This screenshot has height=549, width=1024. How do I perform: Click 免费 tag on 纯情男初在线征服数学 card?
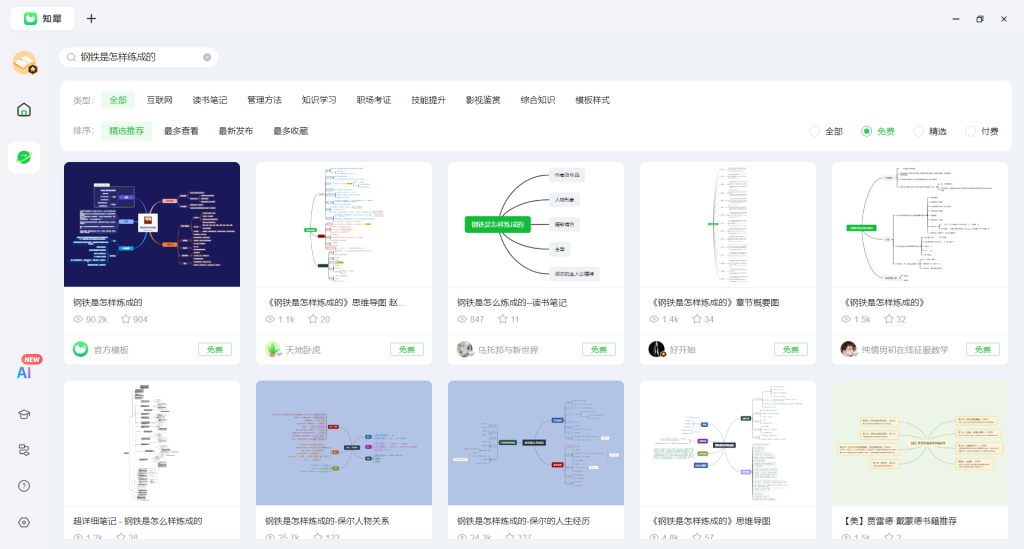[x=983, y=349]
